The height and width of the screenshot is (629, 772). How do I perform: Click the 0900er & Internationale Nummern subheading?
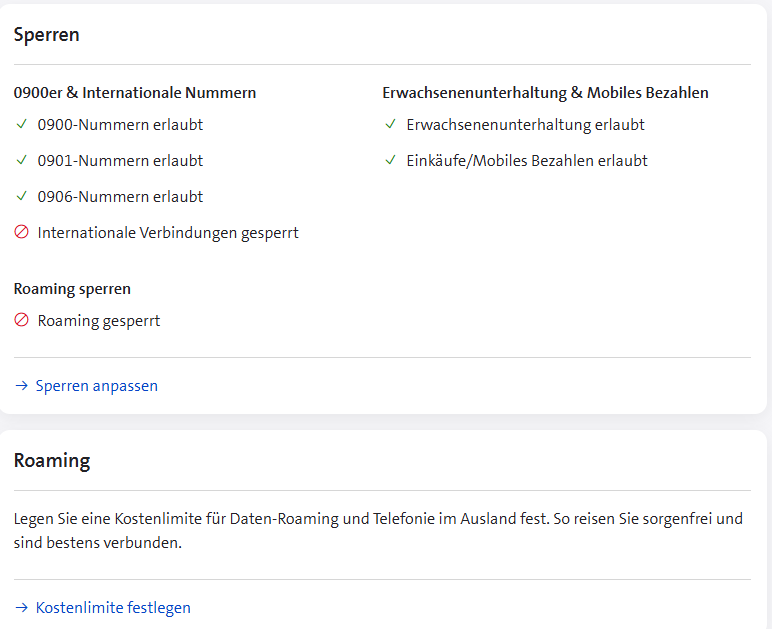135,93
